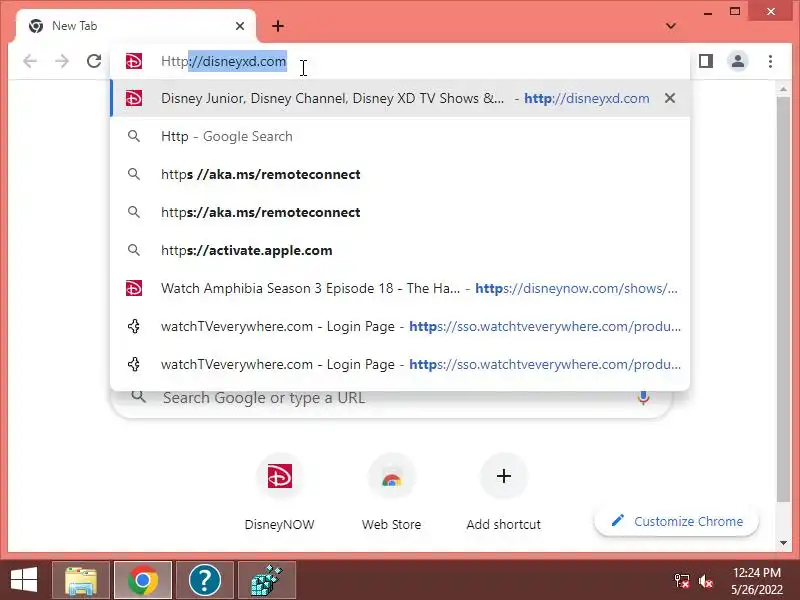Screen dimensions: 800x600
Task: Click the Chrome taskbar icon
Action: pyautogui.click(x=143, y=580)
